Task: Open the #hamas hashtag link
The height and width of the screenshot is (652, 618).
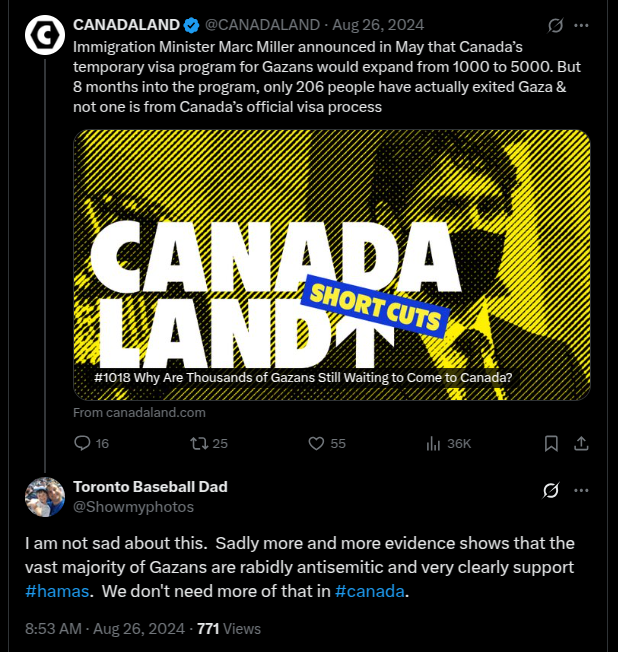Action: 57,591
